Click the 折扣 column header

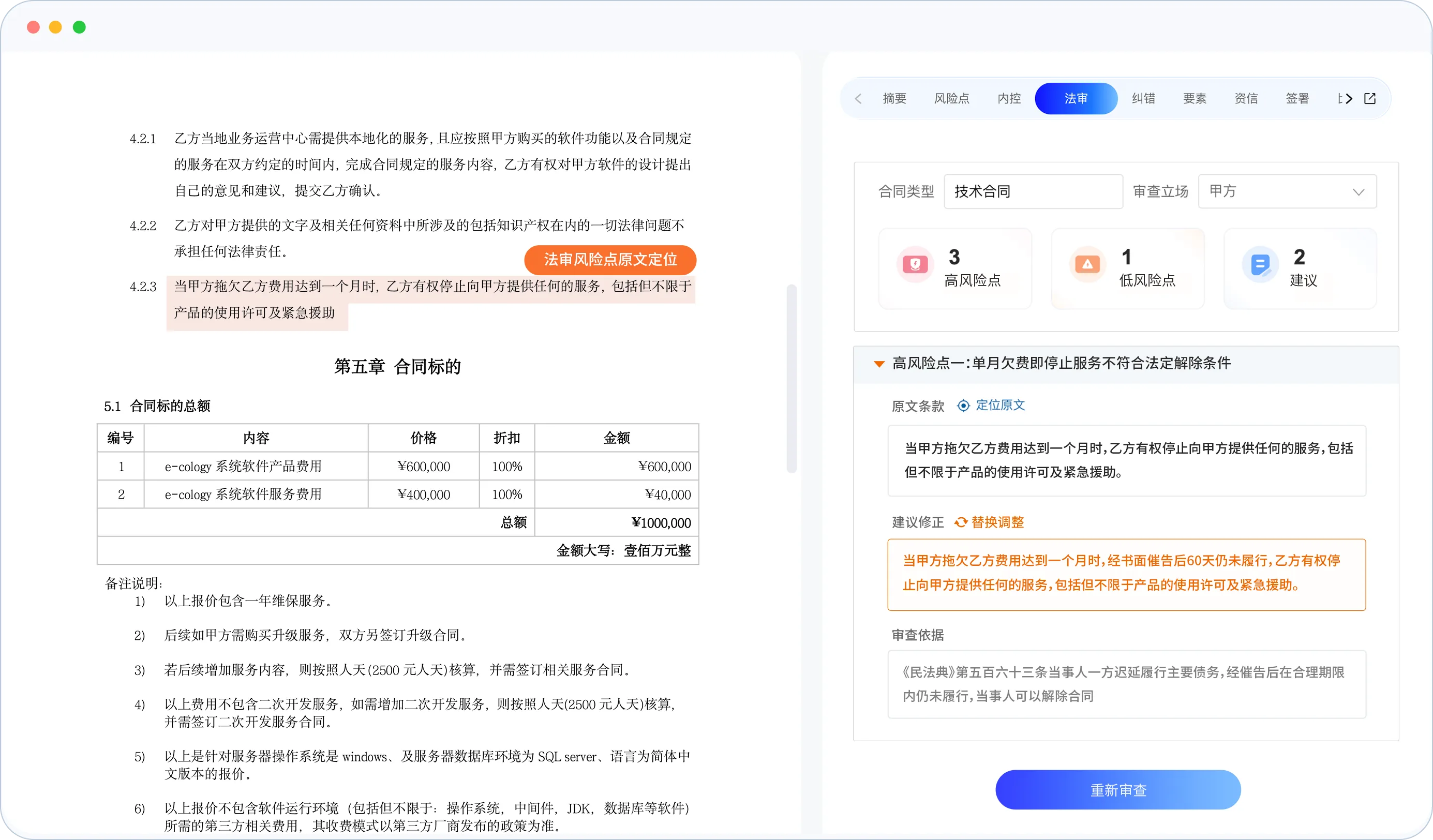point(506,438)
